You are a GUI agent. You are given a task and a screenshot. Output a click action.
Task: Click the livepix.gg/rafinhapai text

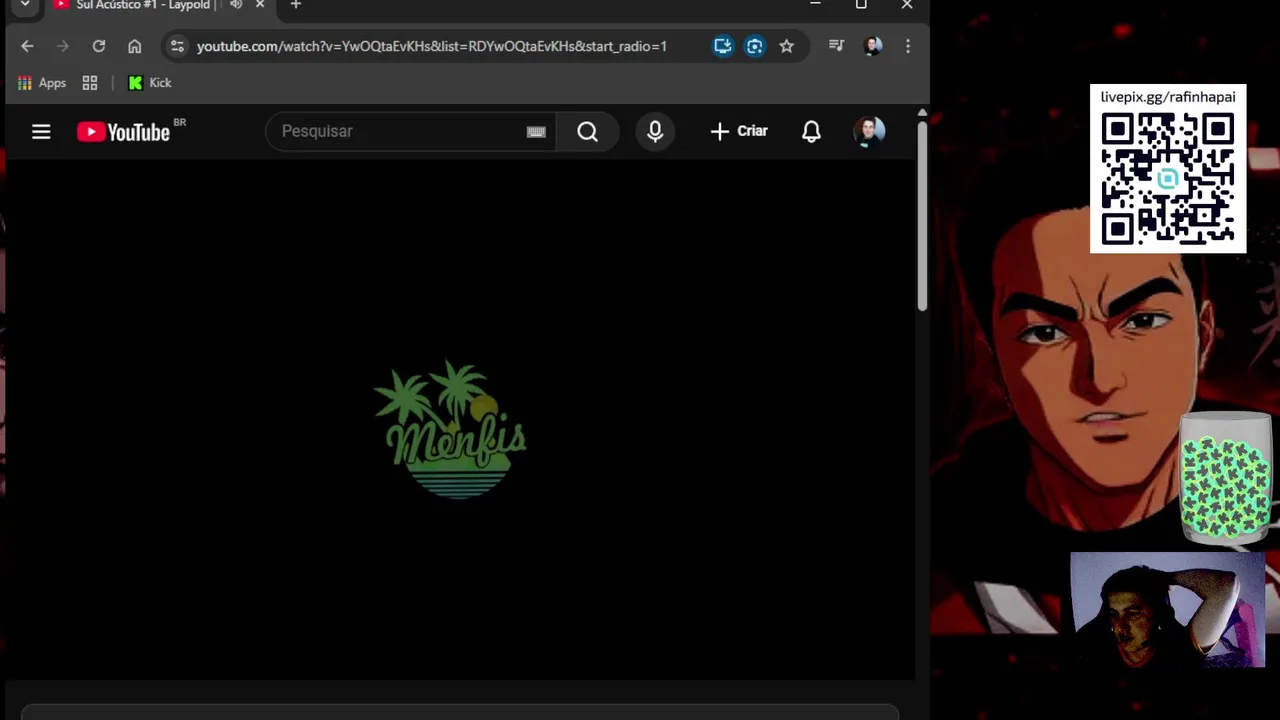tap(1168, 97)
